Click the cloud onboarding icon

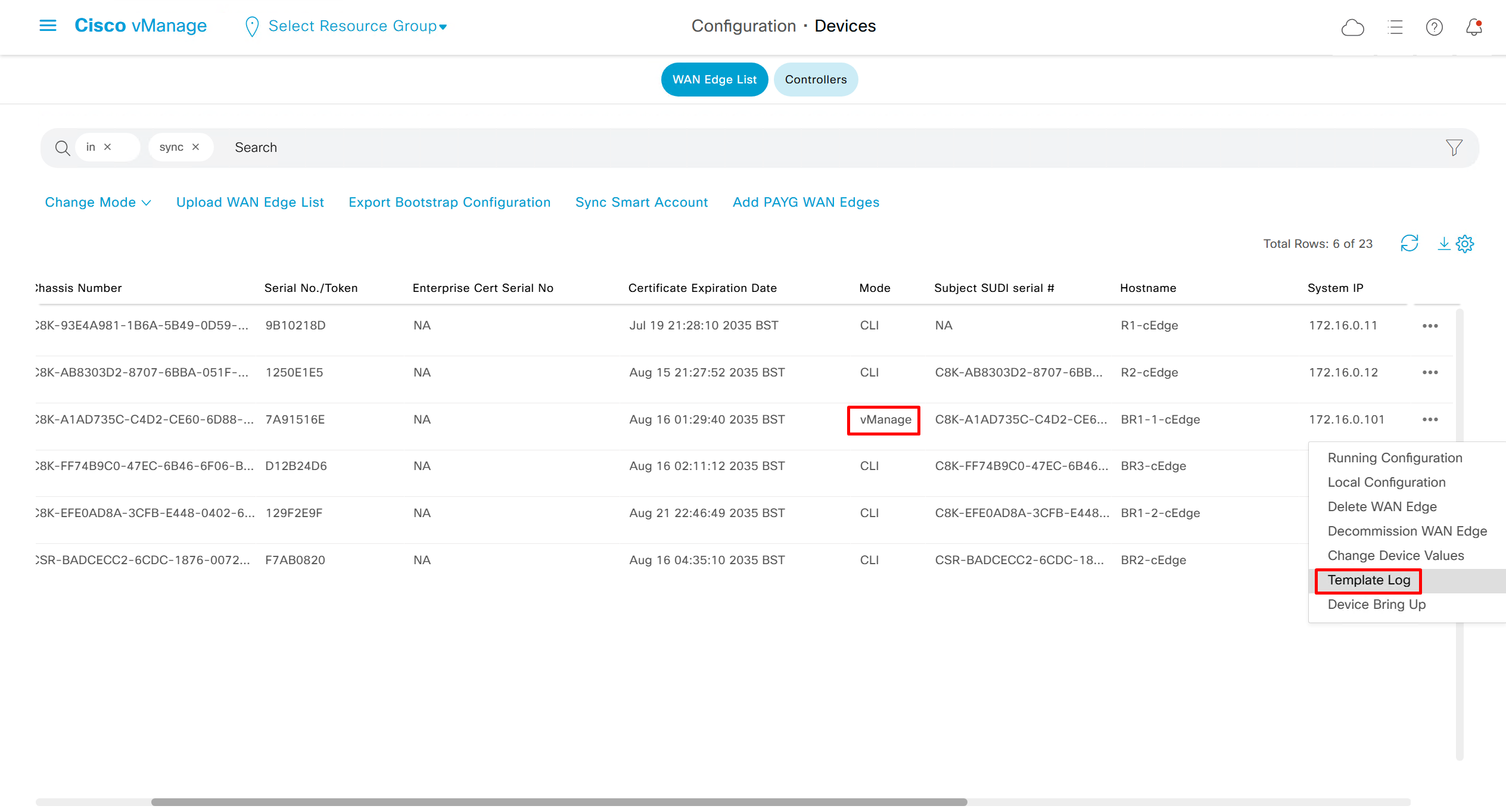[1352, 27]
